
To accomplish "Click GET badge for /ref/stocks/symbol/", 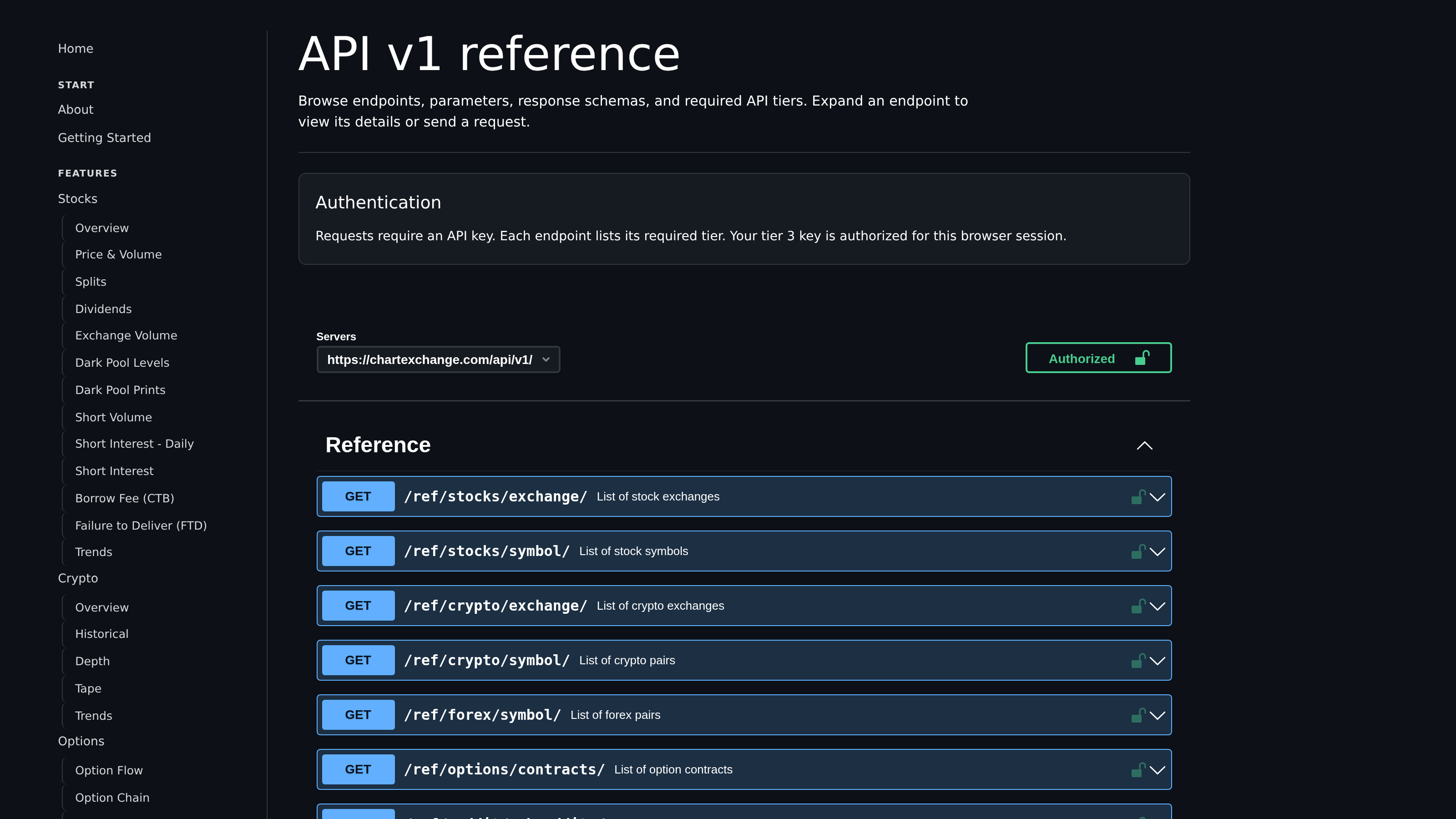I will coord(359,551).
